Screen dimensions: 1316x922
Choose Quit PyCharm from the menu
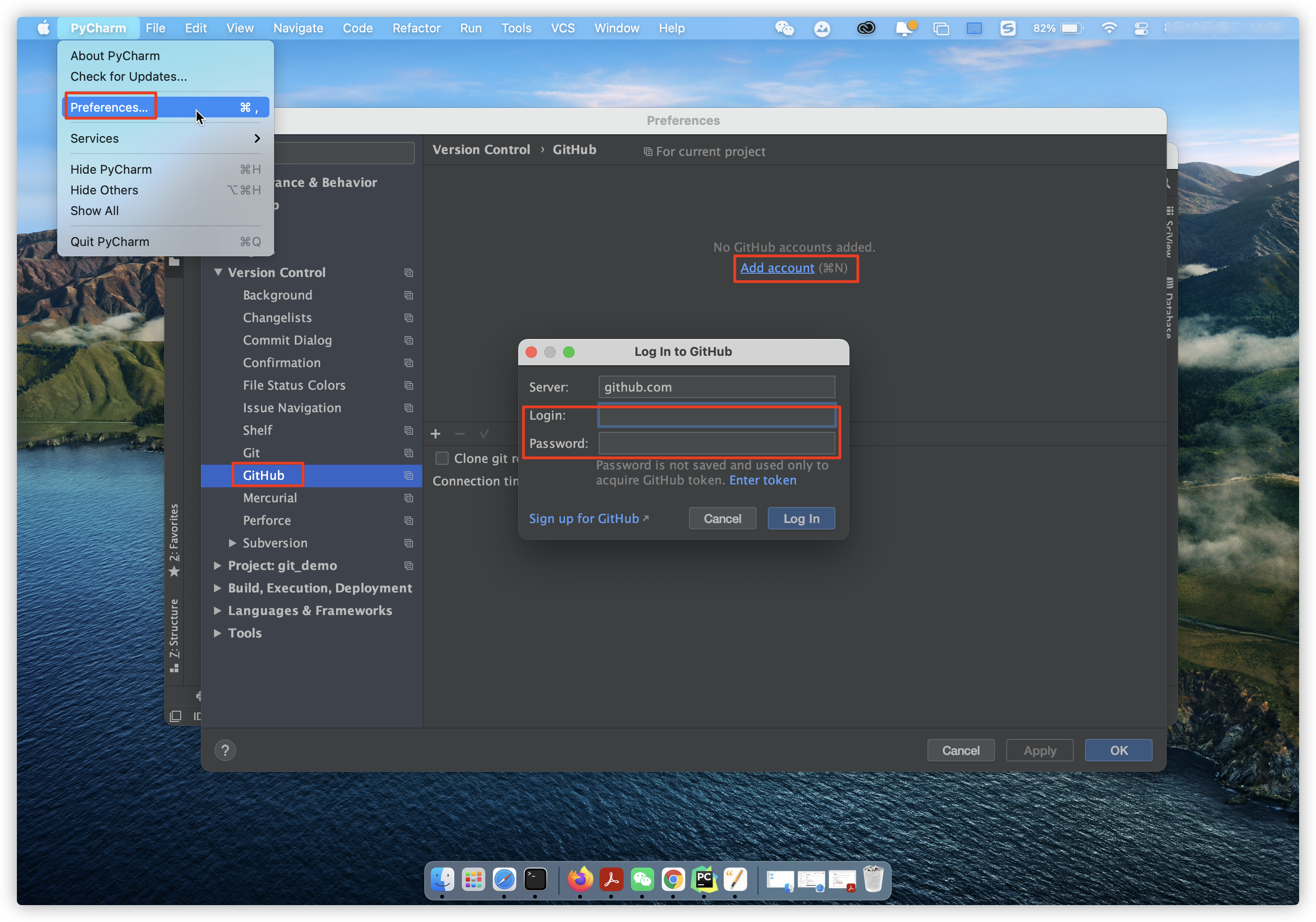point(165,241)
